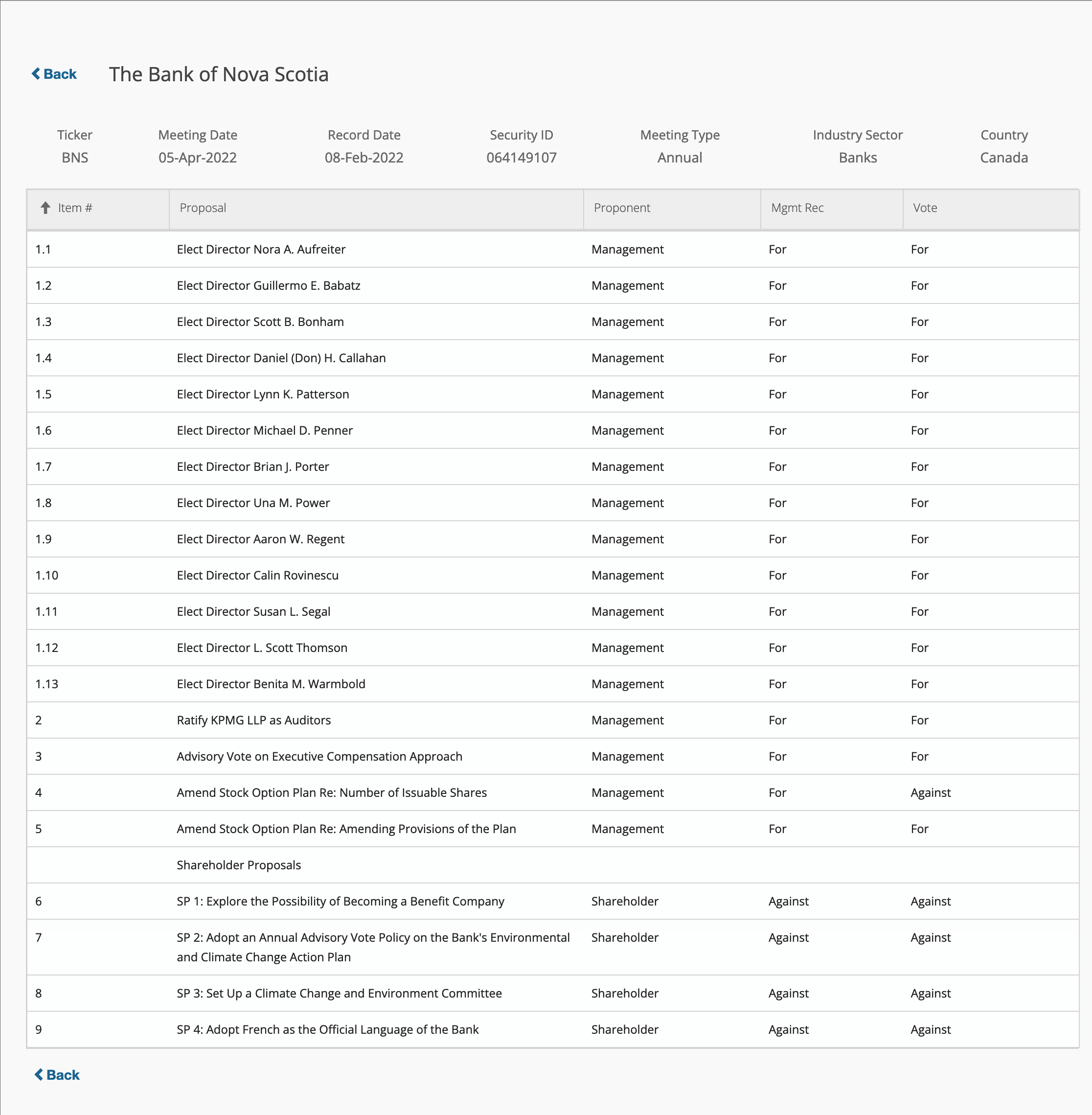Click the bottom Back chevron icon

(x=39, y=1074)
